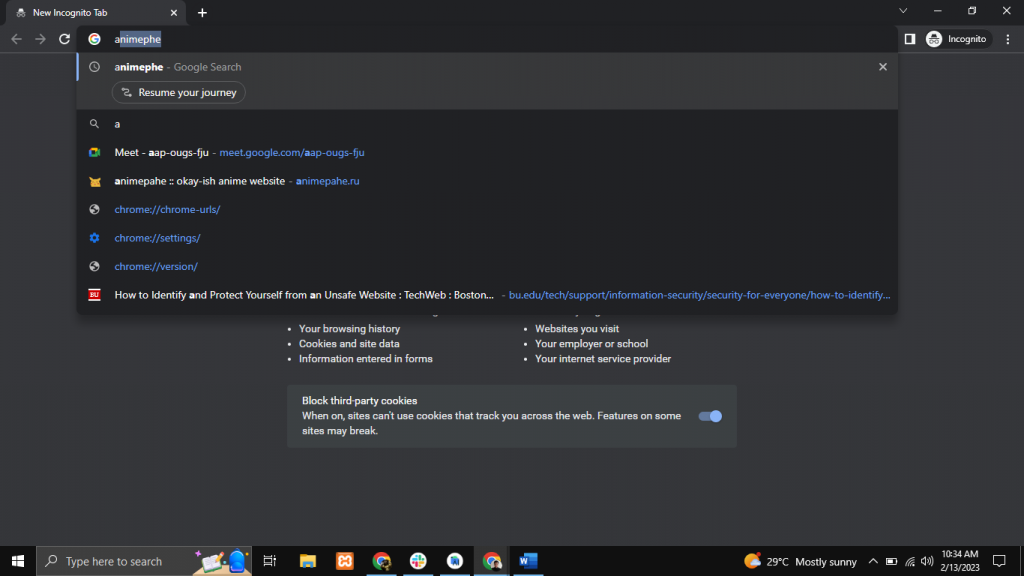The width and height of the screenshot is (1024, 576).
Task: Select chrome://chrome-urls/ suggestion
Action: pyautogui.click(x=487, y=210)
